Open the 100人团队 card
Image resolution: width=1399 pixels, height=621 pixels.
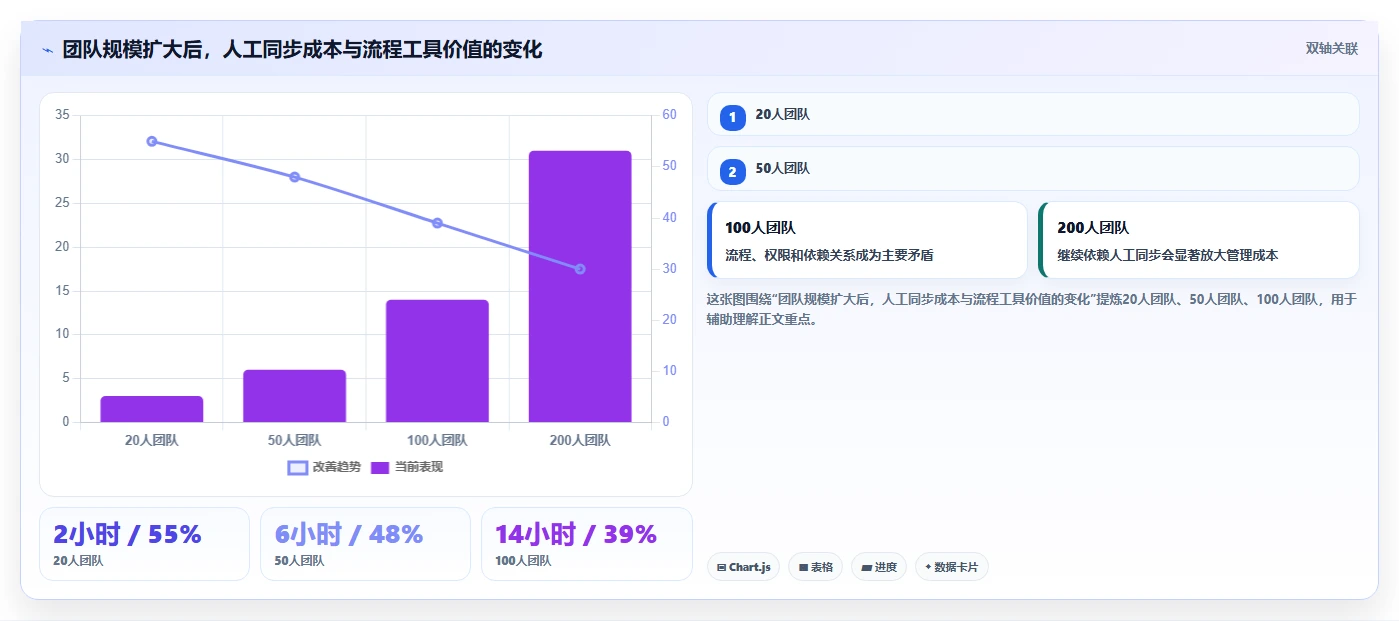[867, 240]
